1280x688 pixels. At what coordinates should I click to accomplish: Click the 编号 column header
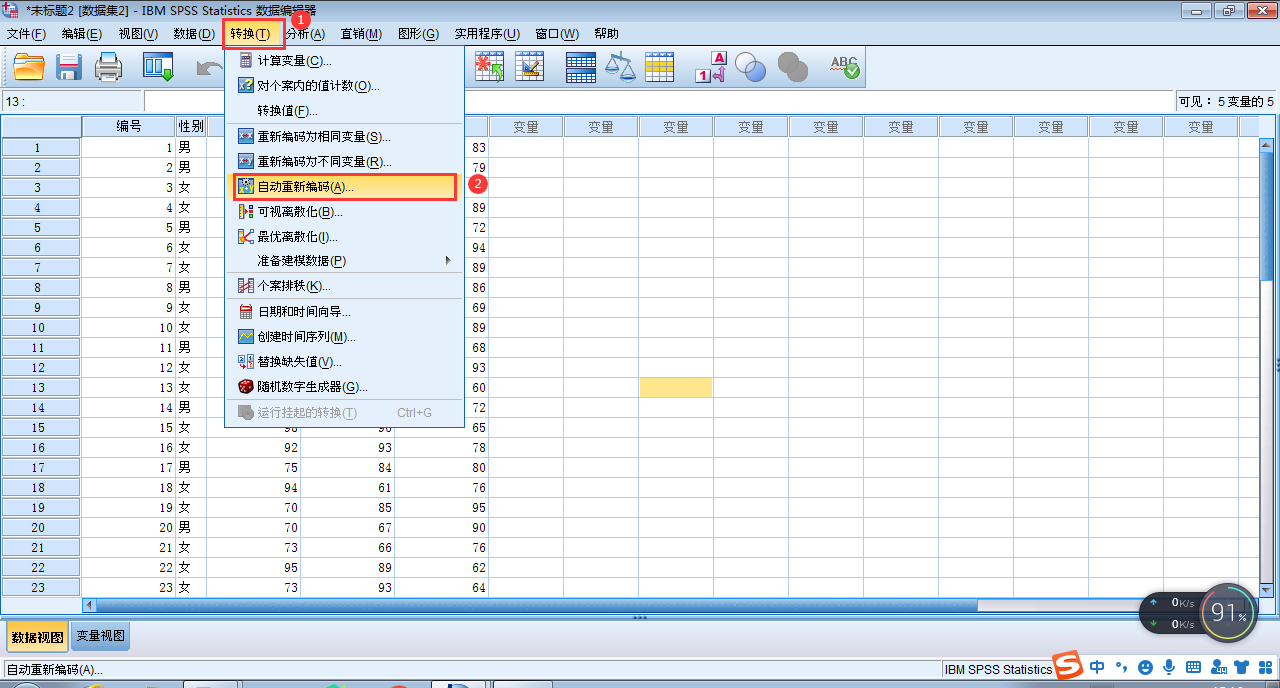coord(129,126)
